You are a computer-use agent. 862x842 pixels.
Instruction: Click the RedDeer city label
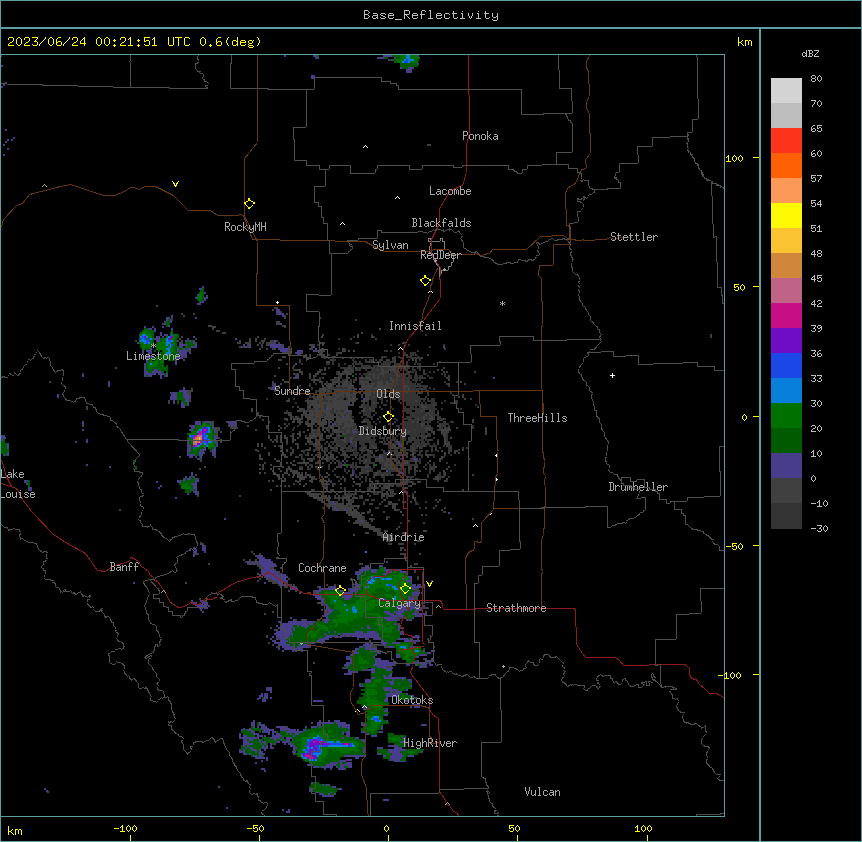[440, 255]
